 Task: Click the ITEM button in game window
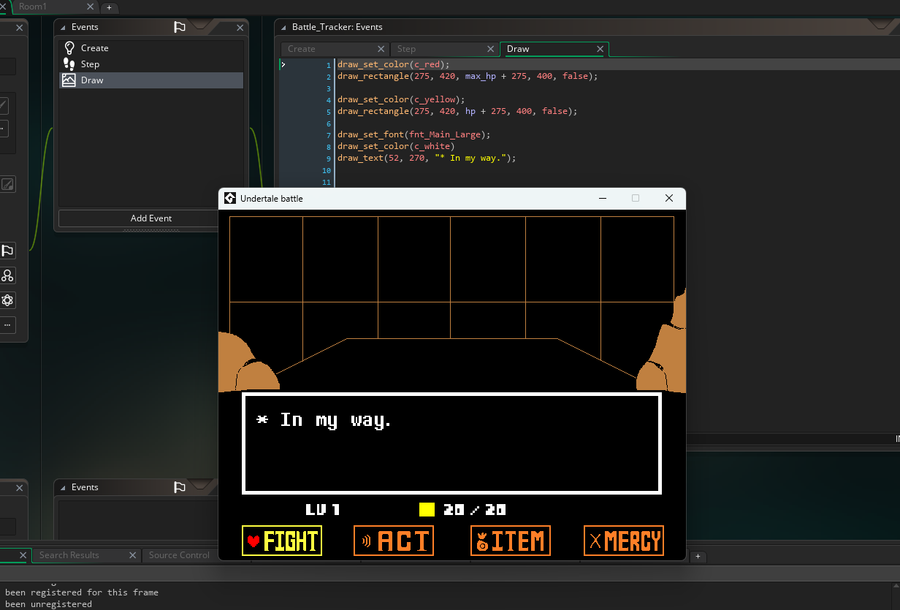pos(510,541)
